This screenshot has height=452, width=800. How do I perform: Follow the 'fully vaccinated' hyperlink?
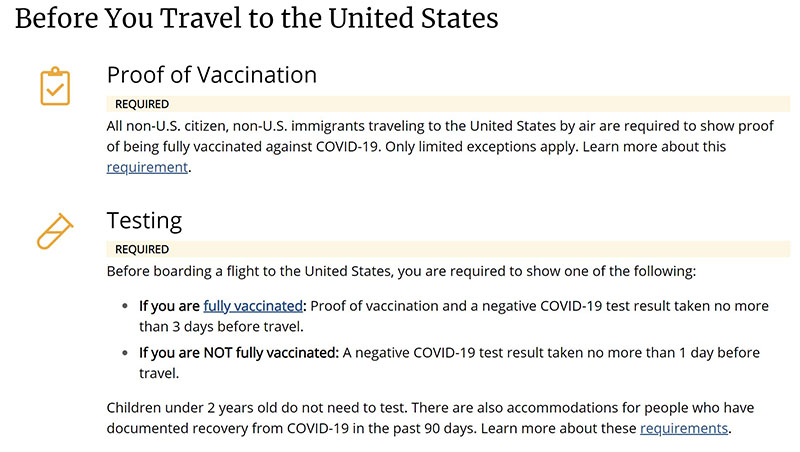(x=253, y=306)
